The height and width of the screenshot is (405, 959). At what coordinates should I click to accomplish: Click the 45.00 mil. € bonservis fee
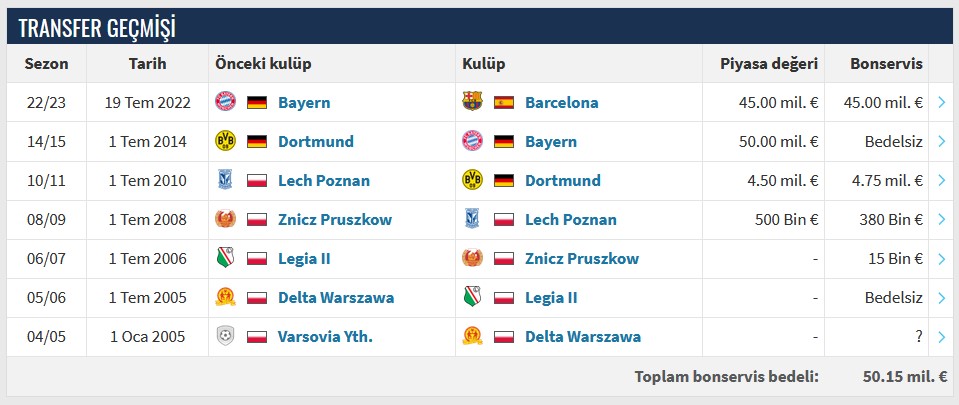(x=884, y=102)
